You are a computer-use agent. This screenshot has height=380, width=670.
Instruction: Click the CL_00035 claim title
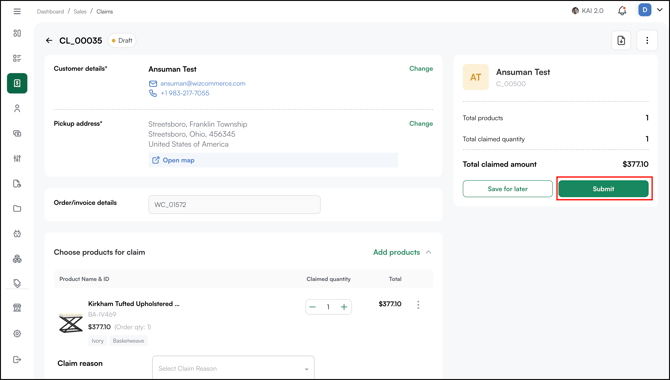(x=81, y=41)
